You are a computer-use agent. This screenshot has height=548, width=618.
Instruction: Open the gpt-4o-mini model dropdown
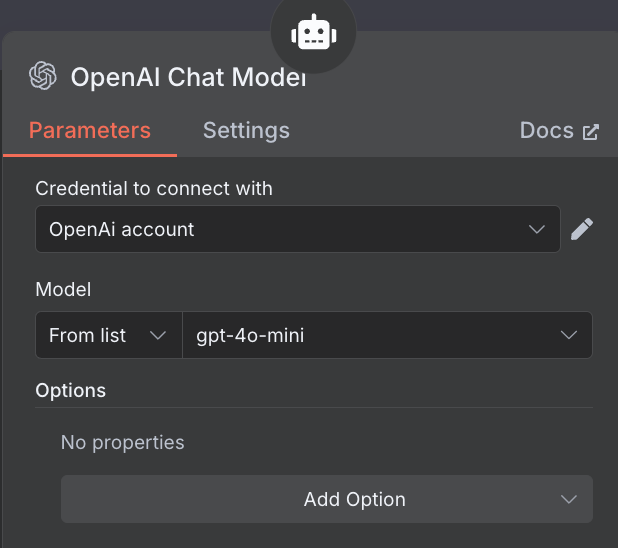pos(387,335)
